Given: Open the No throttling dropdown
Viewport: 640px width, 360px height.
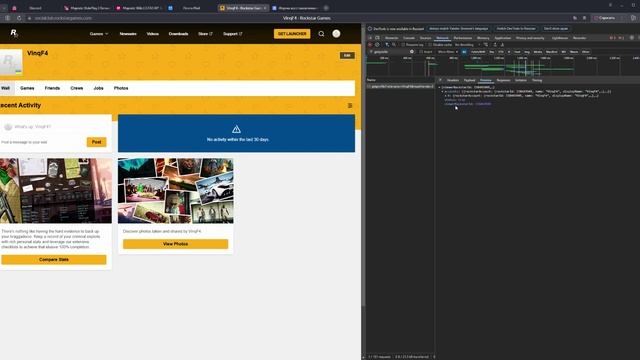Looking at the screenshot, I should coord(468,44).
